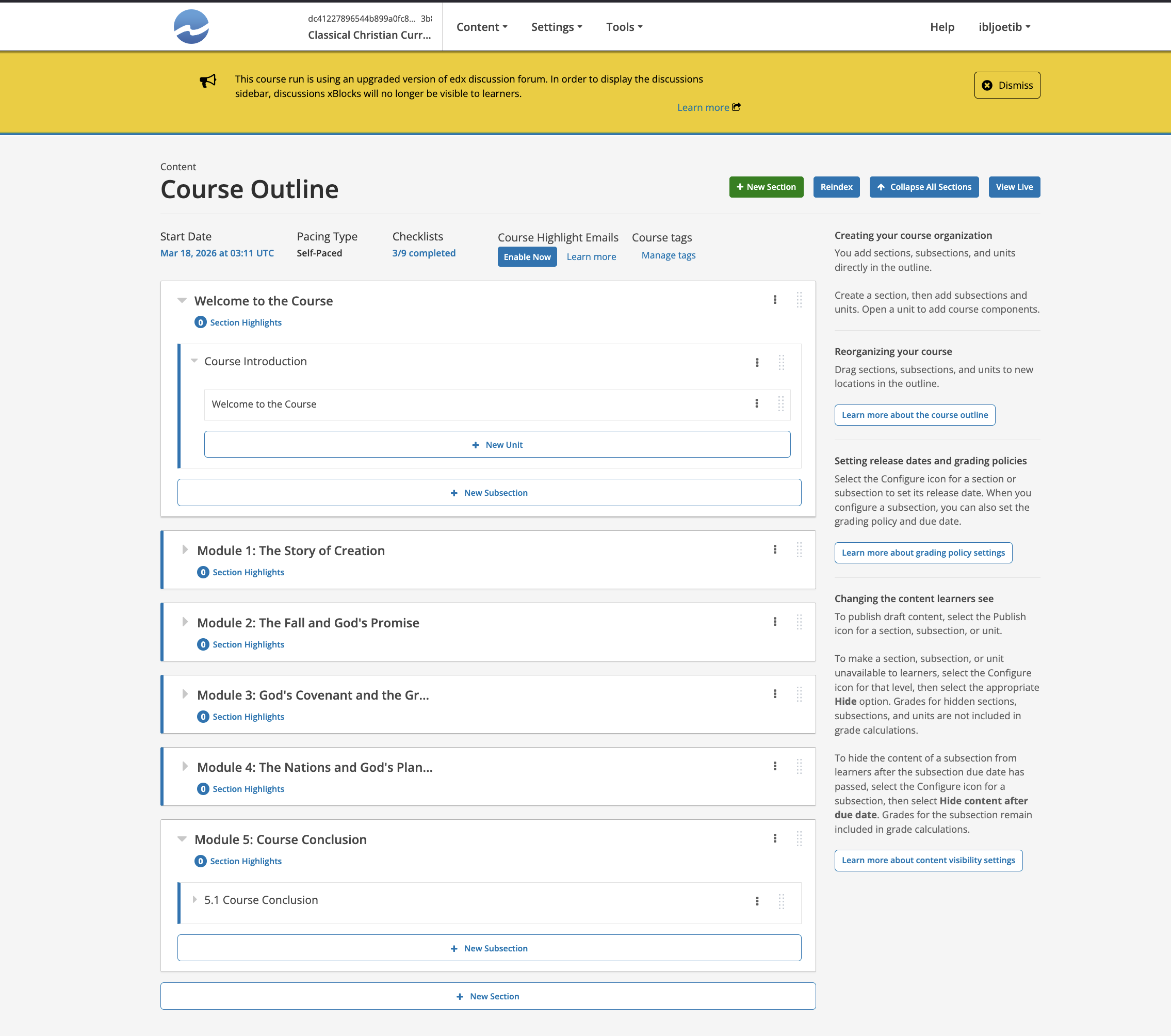Click Section Highlights under Module 4
The image size is (1171, 1036).
[249, 788]
